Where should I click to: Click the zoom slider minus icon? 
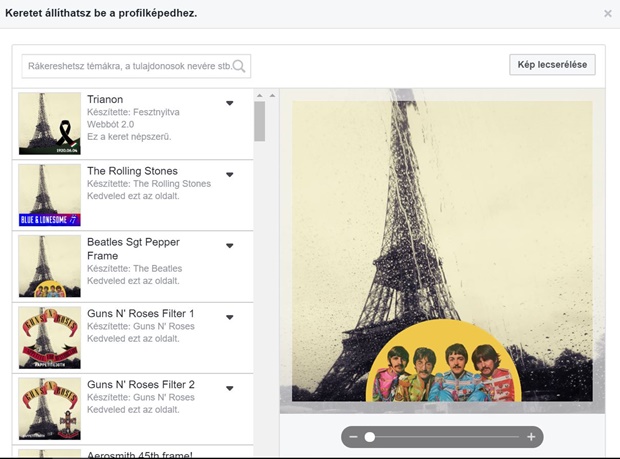pyautogui.click(x=353, y=437)
